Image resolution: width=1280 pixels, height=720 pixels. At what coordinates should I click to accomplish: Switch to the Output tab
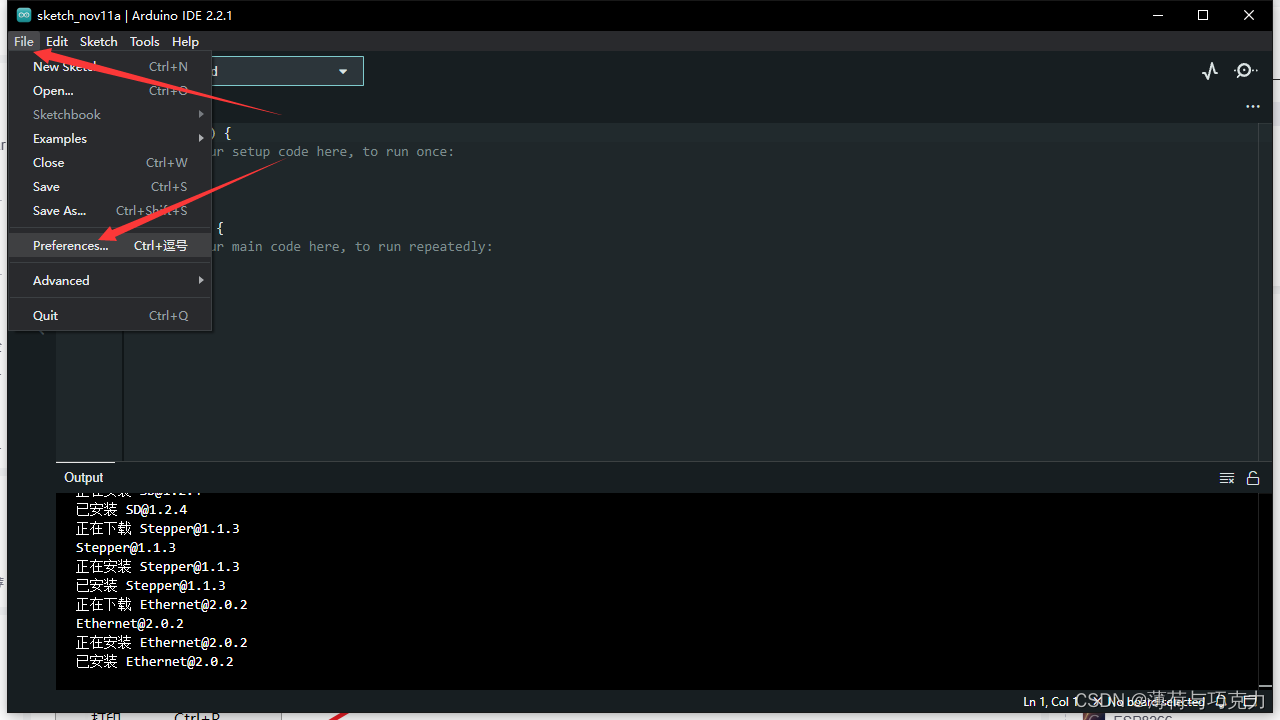point(84,477)
